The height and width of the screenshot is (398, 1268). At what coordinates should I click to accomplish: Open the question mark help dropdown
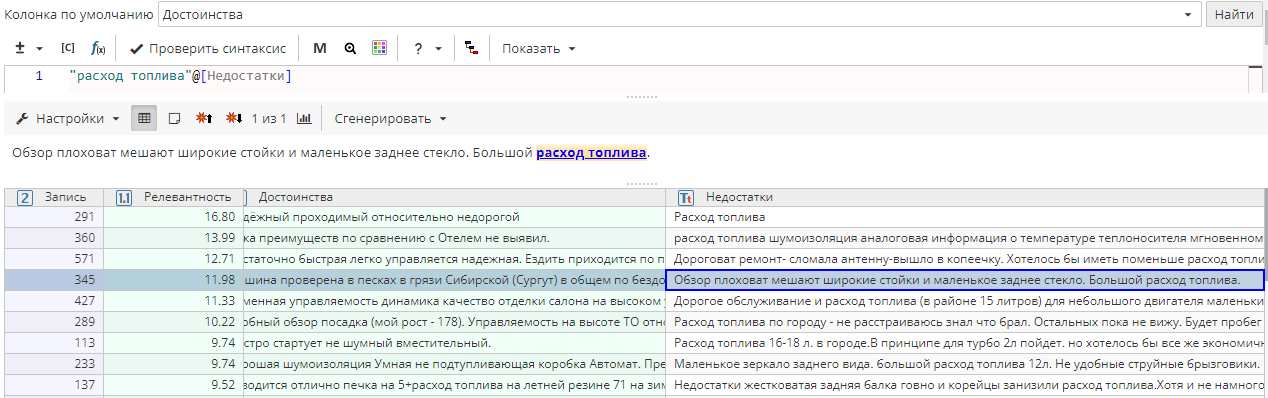(x=427, y=48)
